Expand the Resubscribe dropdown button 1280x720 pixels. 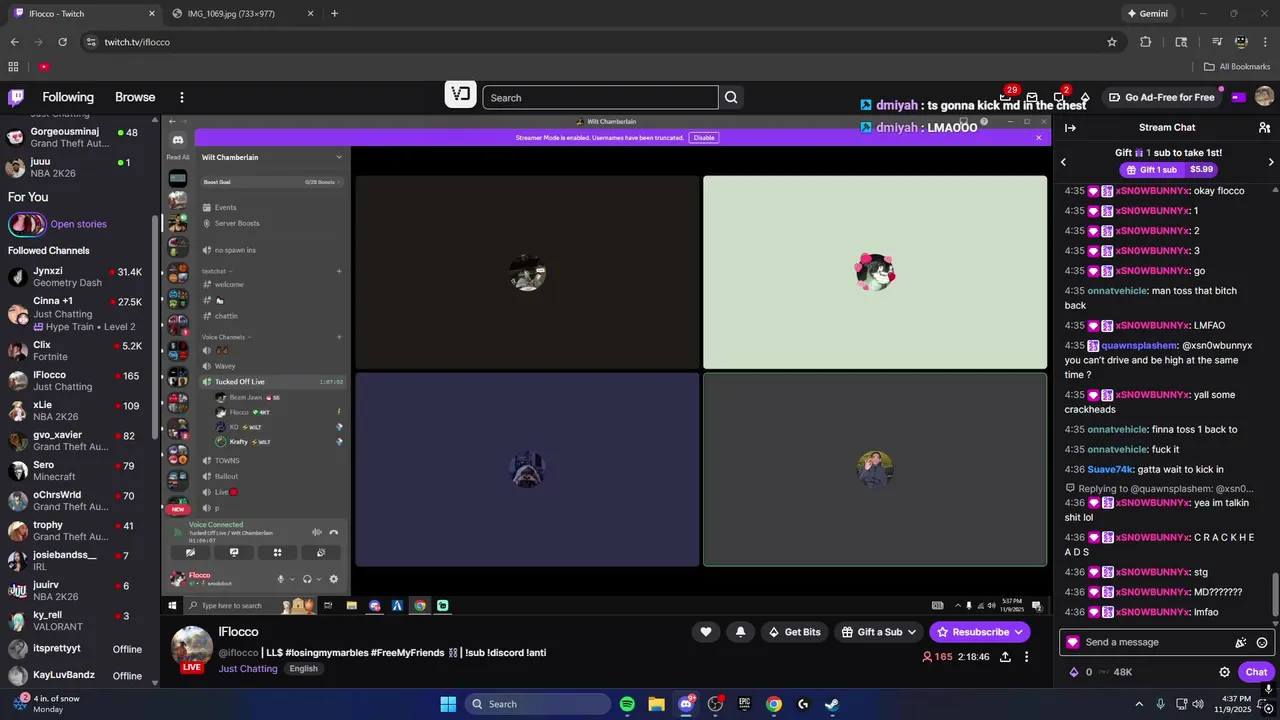click(1020, 632)
